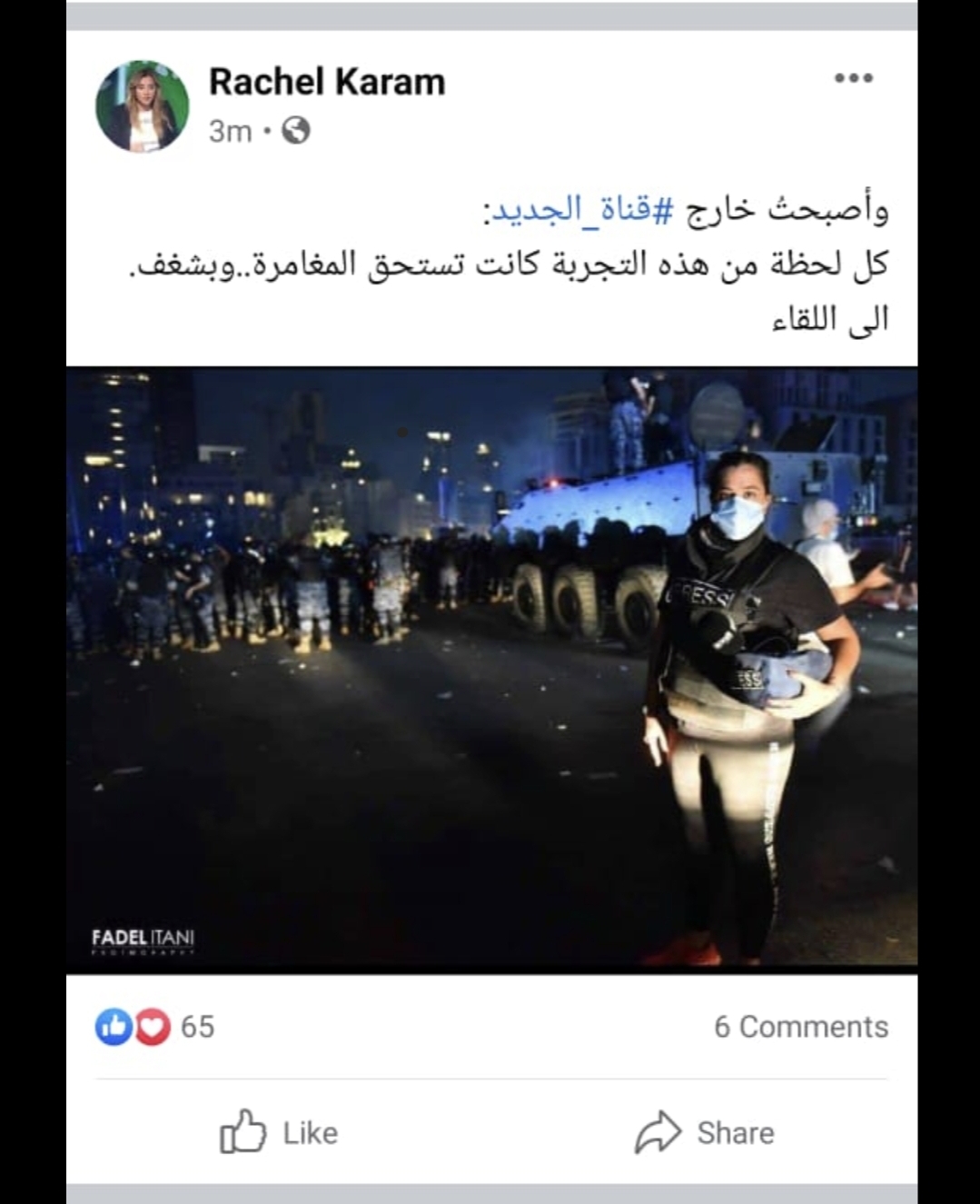Open the 6 Comments link
This screenshot has width=980, height=1204.
tap(801, 1027)
